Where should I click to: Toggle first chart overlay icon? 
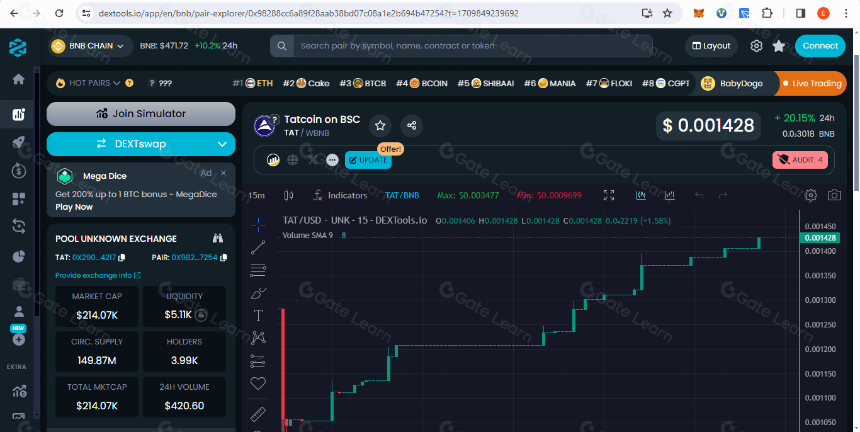641,195
